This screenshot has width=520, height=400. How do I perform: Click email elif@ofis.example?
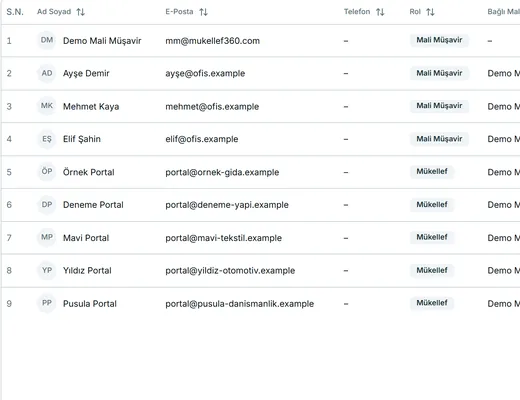coord(202,139)
